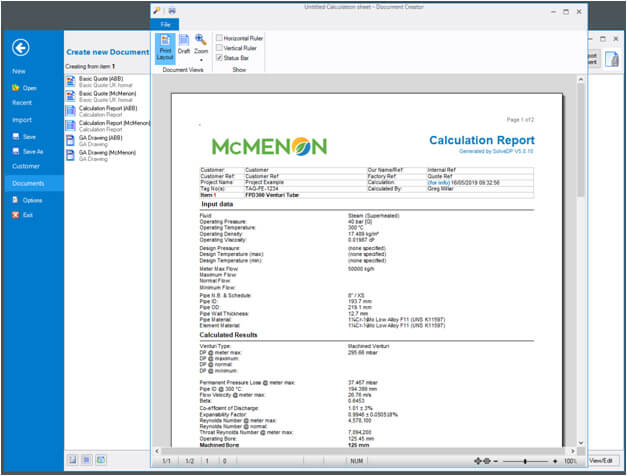627x476 pixels.
Task: Click the Basic Quote (ABB) template icon
Action: (x=70, y=82)
